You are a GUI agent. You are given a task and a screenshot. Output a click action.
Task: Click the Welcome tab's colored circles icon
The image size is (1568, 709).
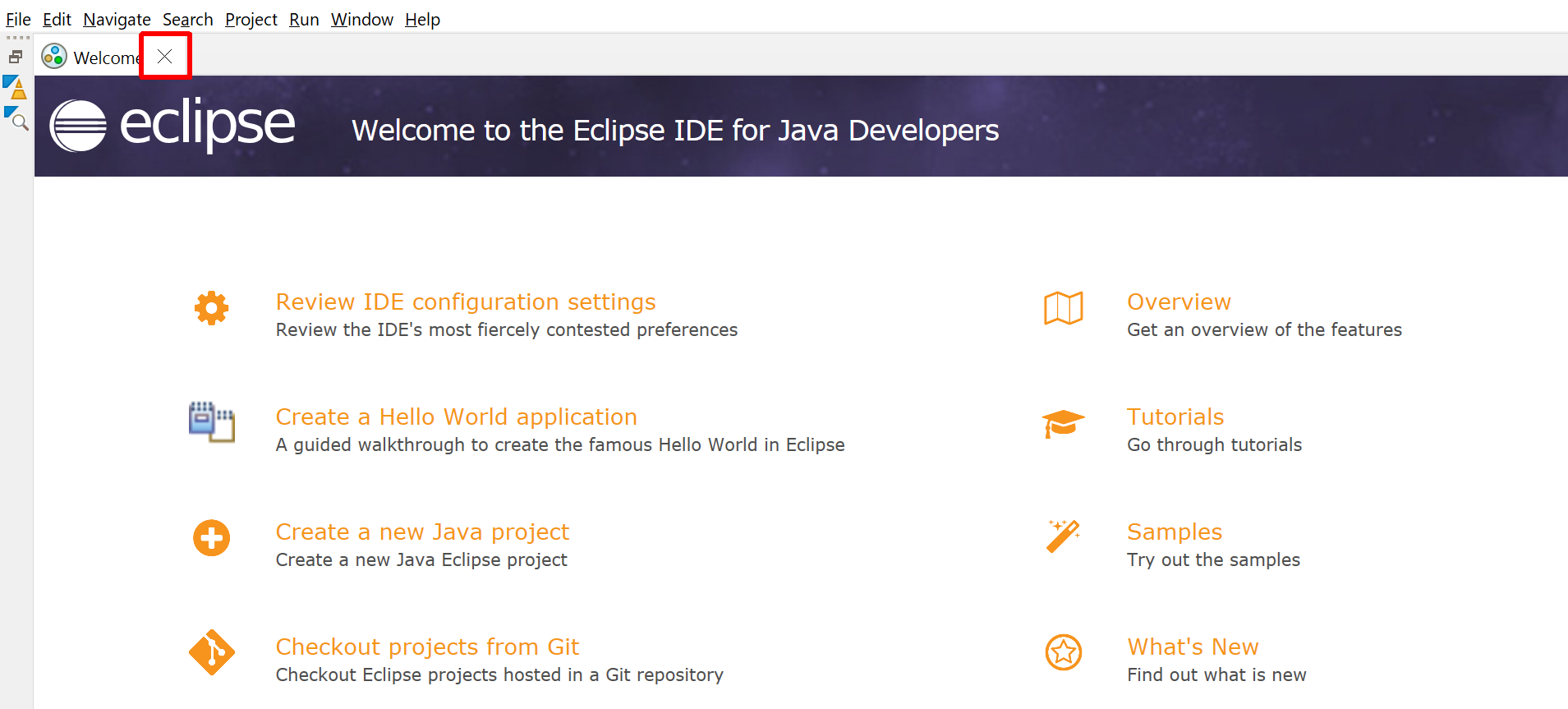pyautogui.click(x=54, y=56)
